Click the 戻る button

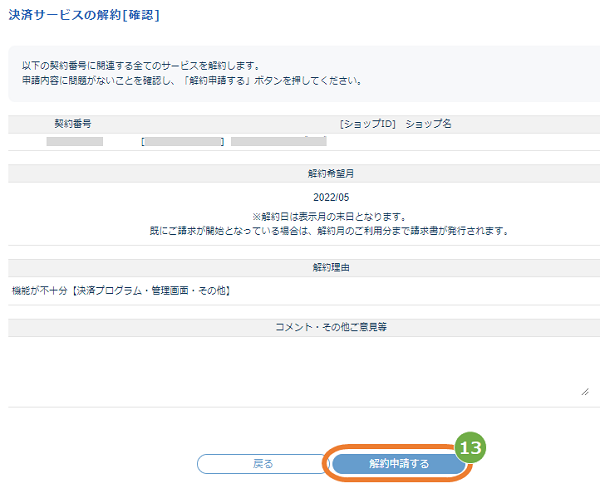pos(263,464)
